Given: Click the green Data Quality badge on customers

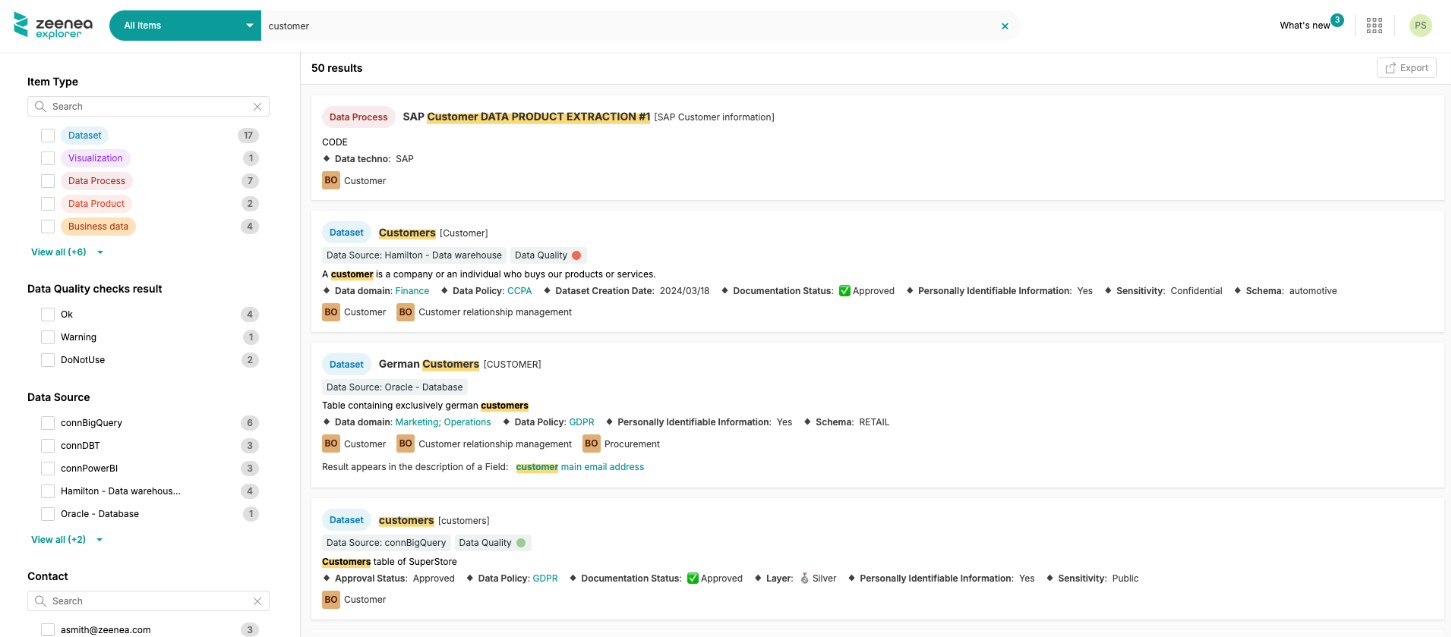Looking at the screenshot, I should [x=520, y=543].
